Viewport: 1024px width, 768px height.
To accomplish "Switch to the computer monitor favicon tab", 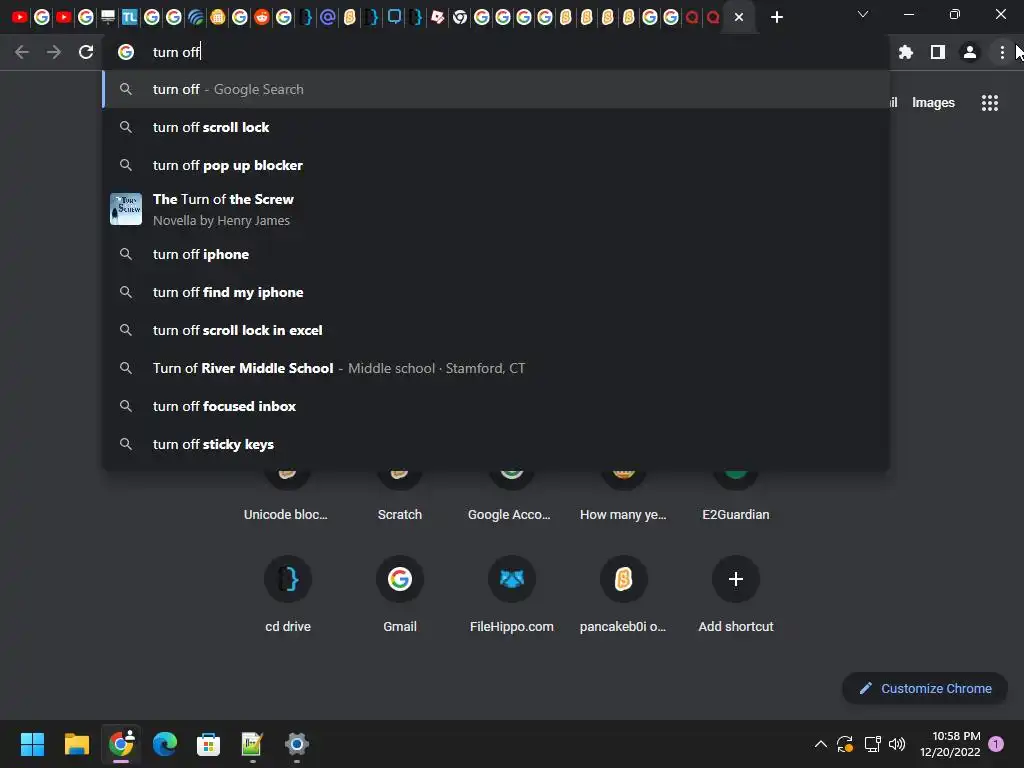I will click(108, 17).
